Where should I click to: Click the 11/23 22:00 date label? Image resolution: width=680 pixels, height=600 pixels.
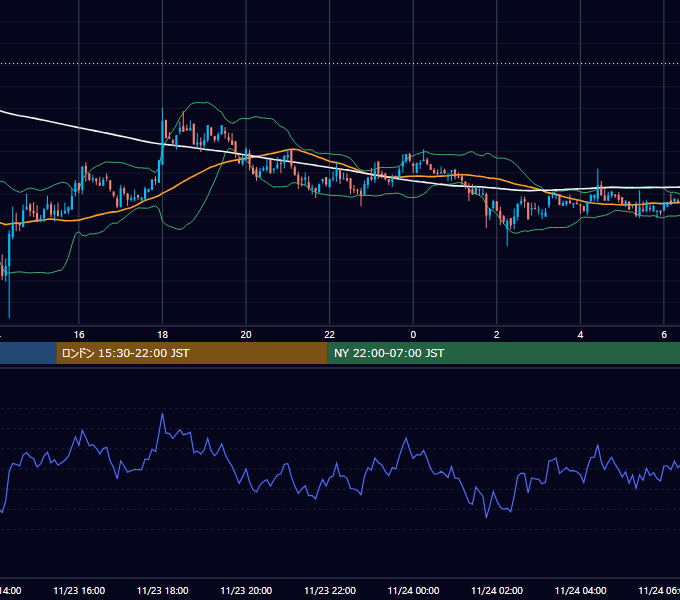tap(330, 590)
